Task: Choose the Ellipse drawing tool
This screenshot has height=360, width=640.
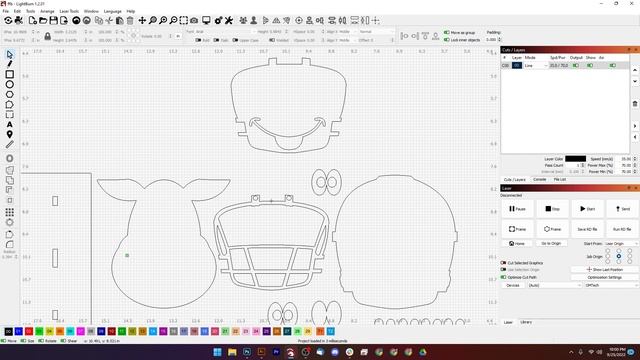Action: point(10,84)
